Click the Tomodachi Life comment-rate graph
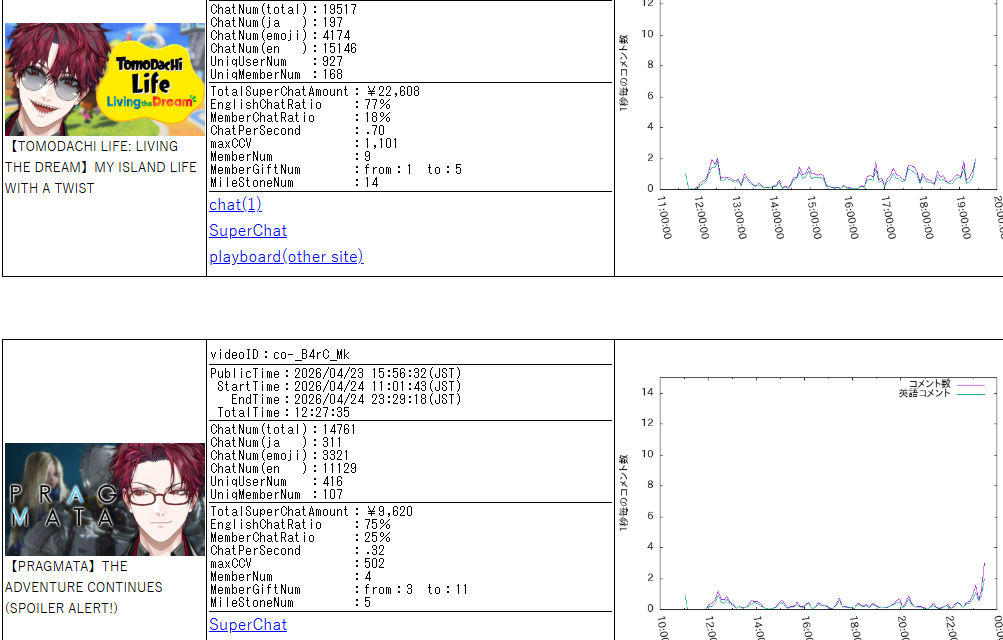 tap(810, 121)
